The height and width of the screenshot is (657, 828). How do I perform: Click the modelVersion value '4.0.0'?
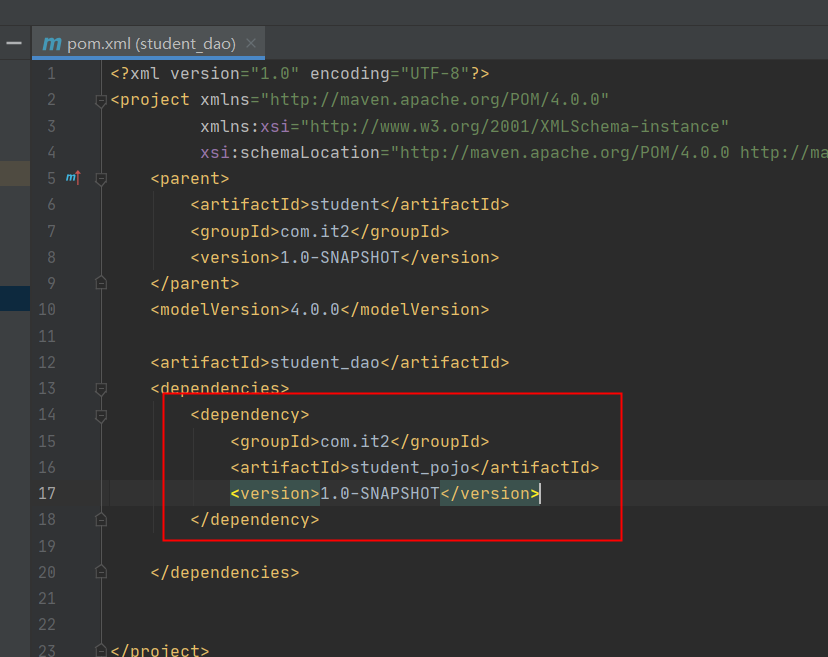coord(315,309)
